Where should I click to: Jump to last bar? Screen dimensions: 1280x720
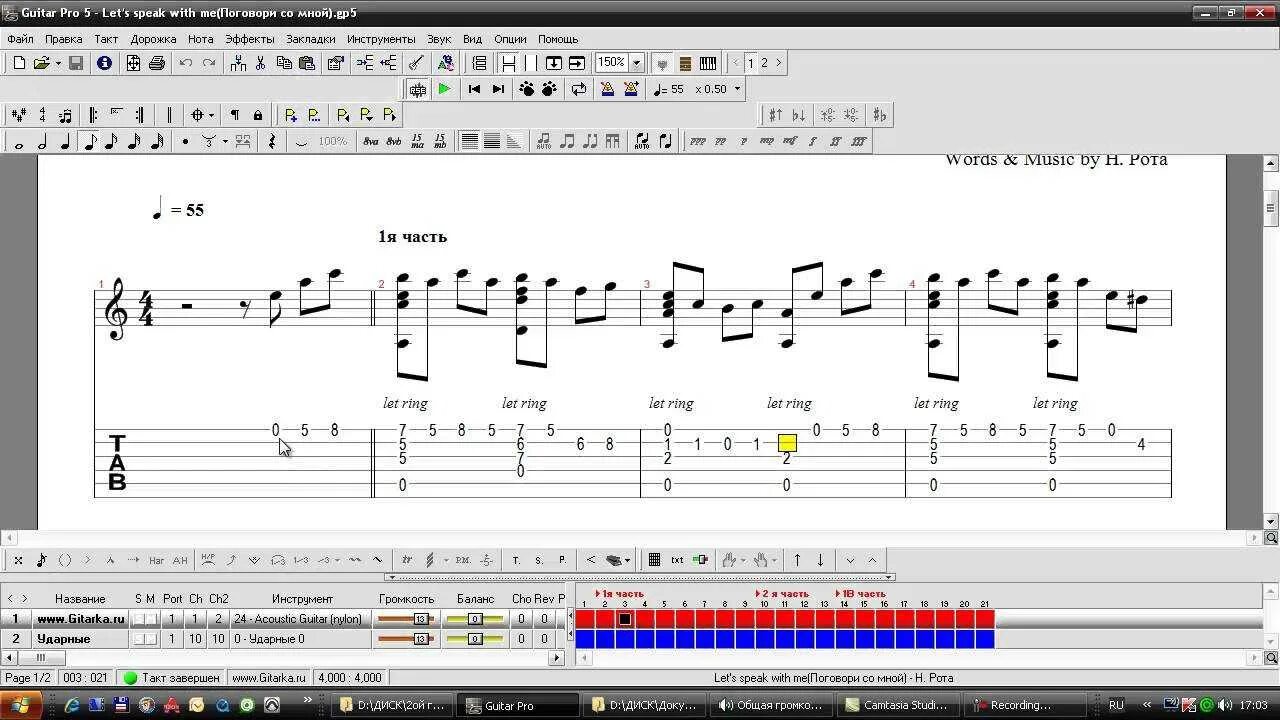pyautogui.click(x=498, y=89)
